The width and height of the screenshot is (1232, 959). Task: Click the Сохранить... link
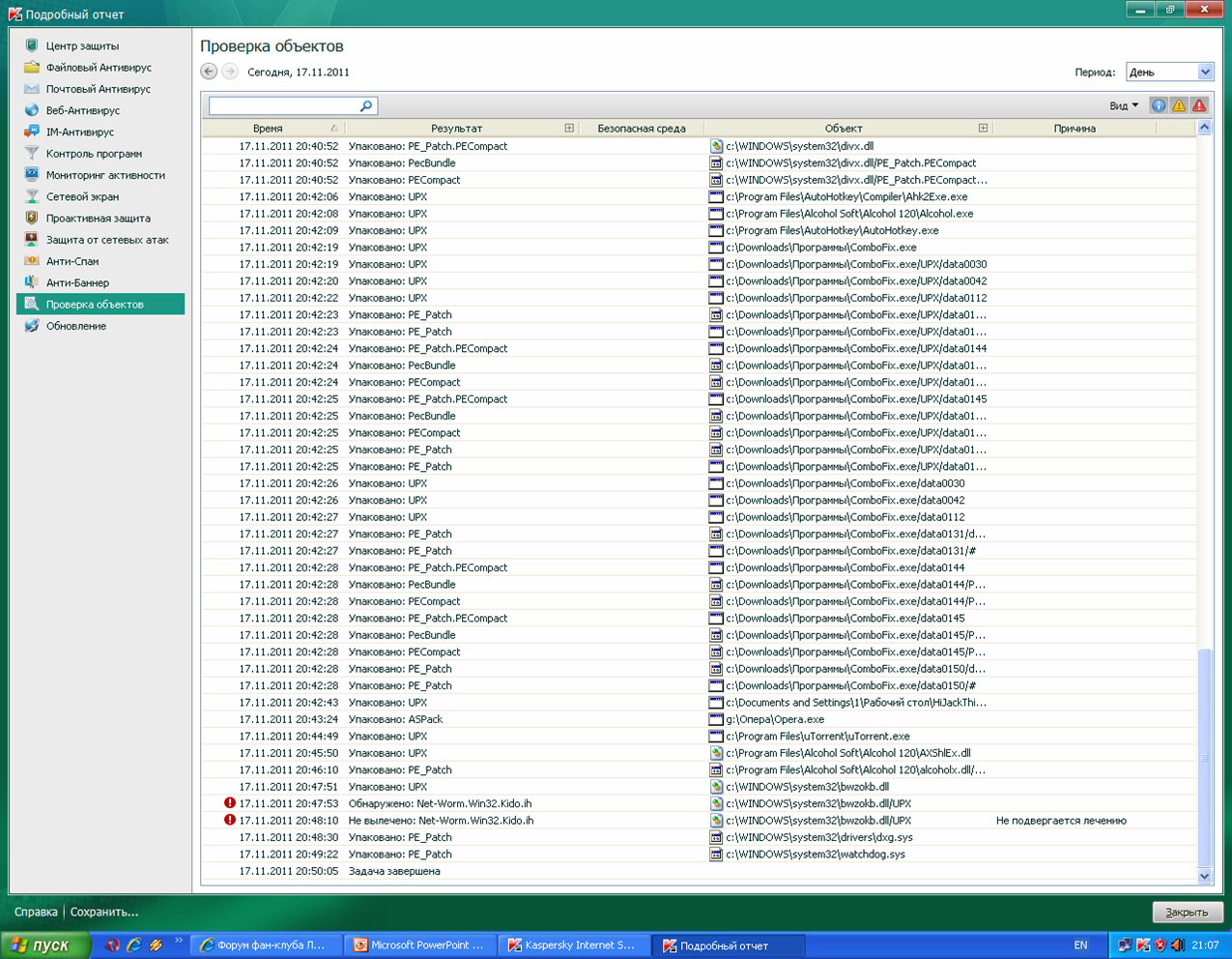pyautogui.click(x=104, y=912)
